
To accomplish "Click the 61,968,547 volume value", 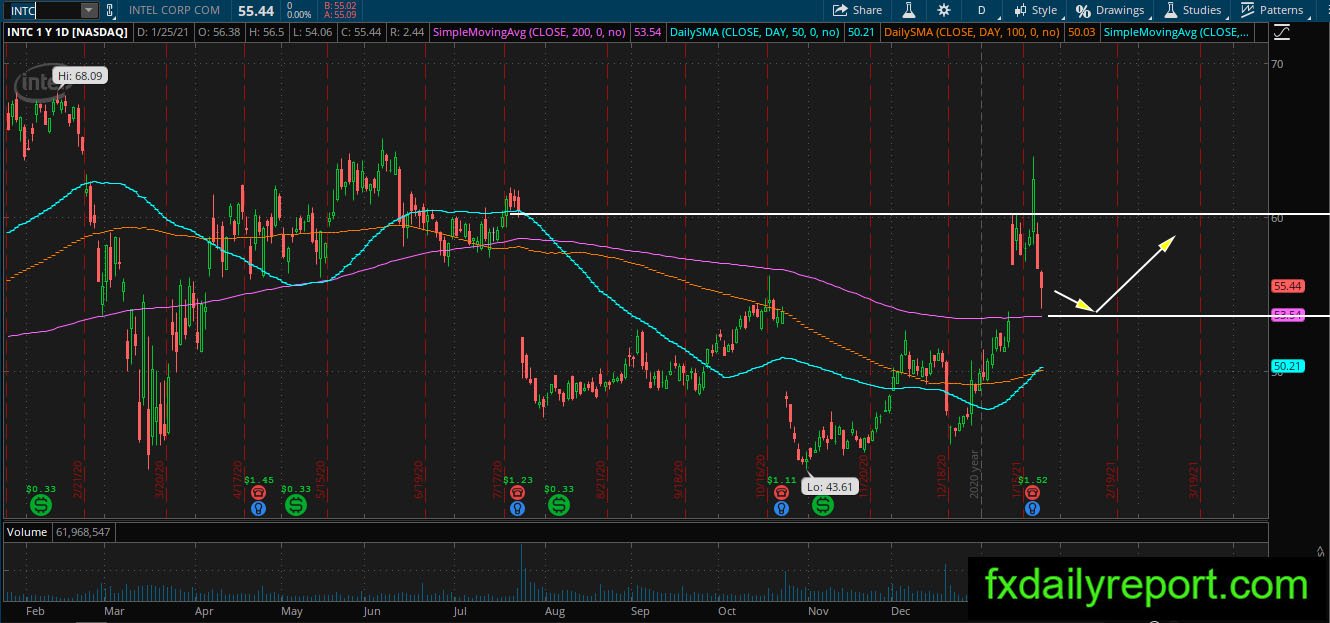I will coord(85,532).
